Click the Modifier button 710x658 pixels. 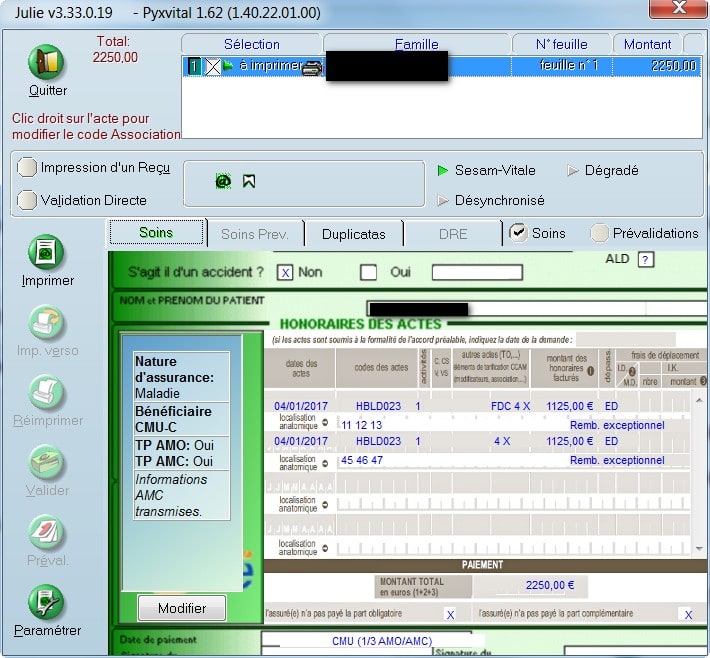coord(182,608)
